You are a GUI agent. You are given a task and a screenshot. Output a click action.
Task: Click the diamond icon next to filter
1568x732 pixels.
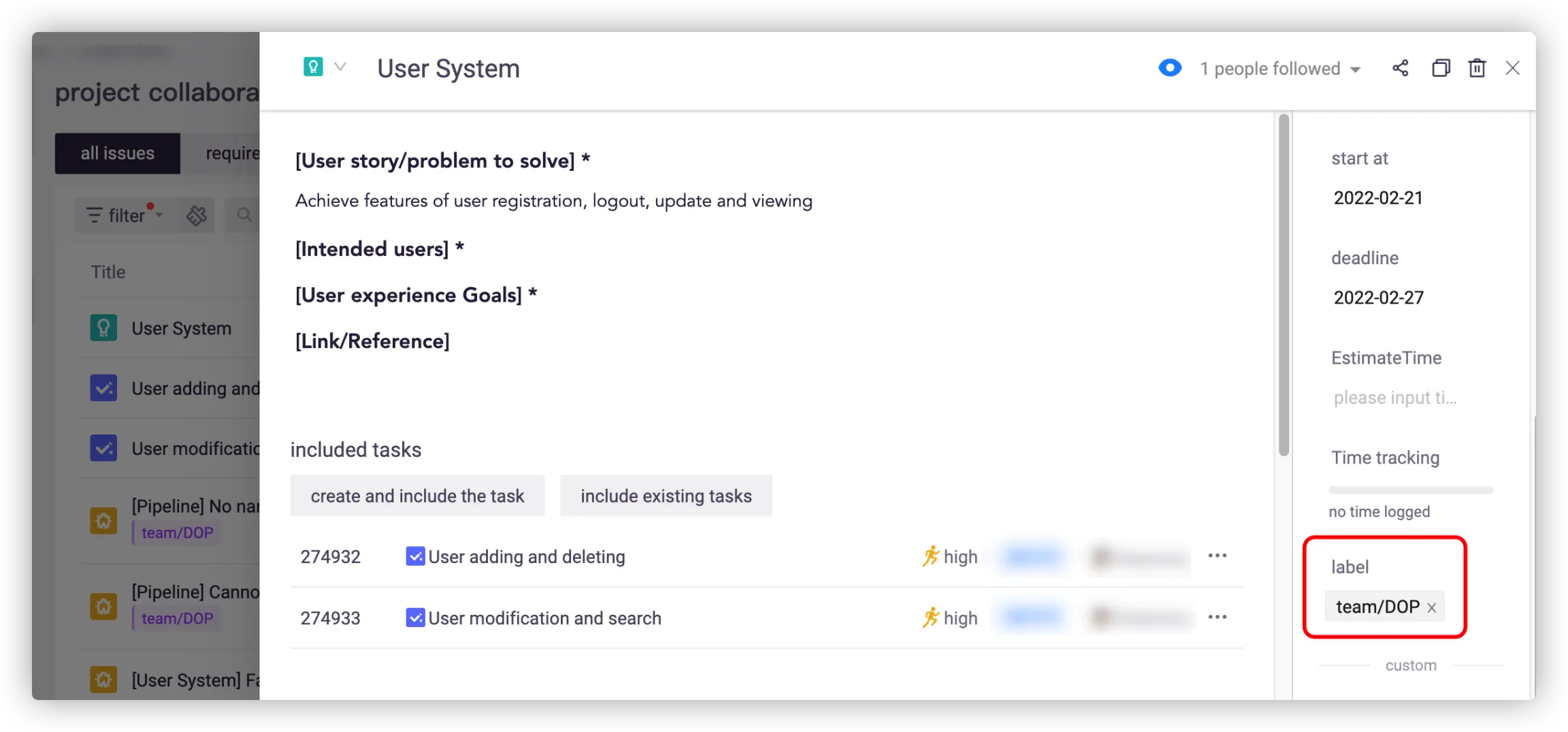pos(197,215)
